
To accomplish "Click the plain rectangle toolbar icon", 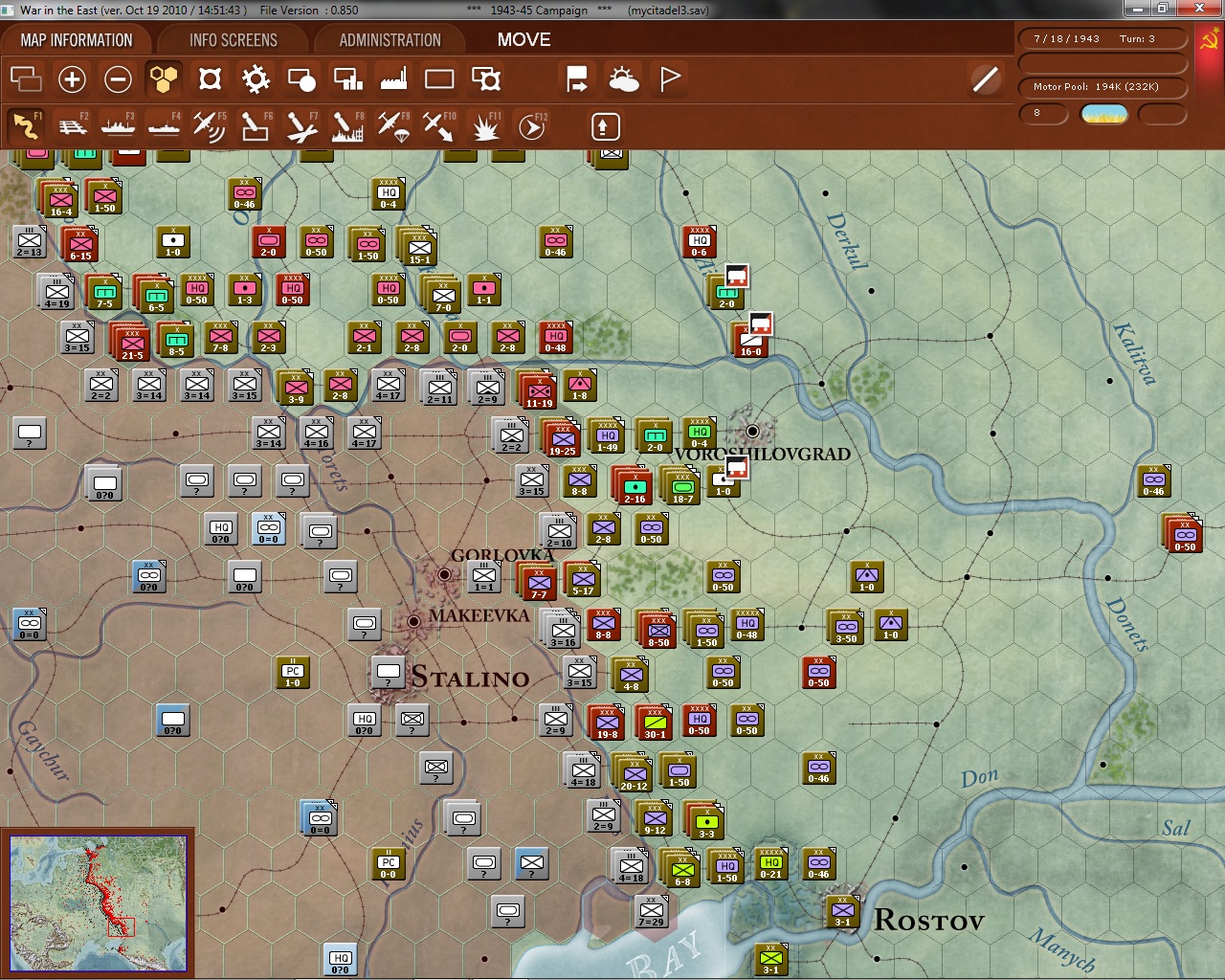I will click(439, 79).
